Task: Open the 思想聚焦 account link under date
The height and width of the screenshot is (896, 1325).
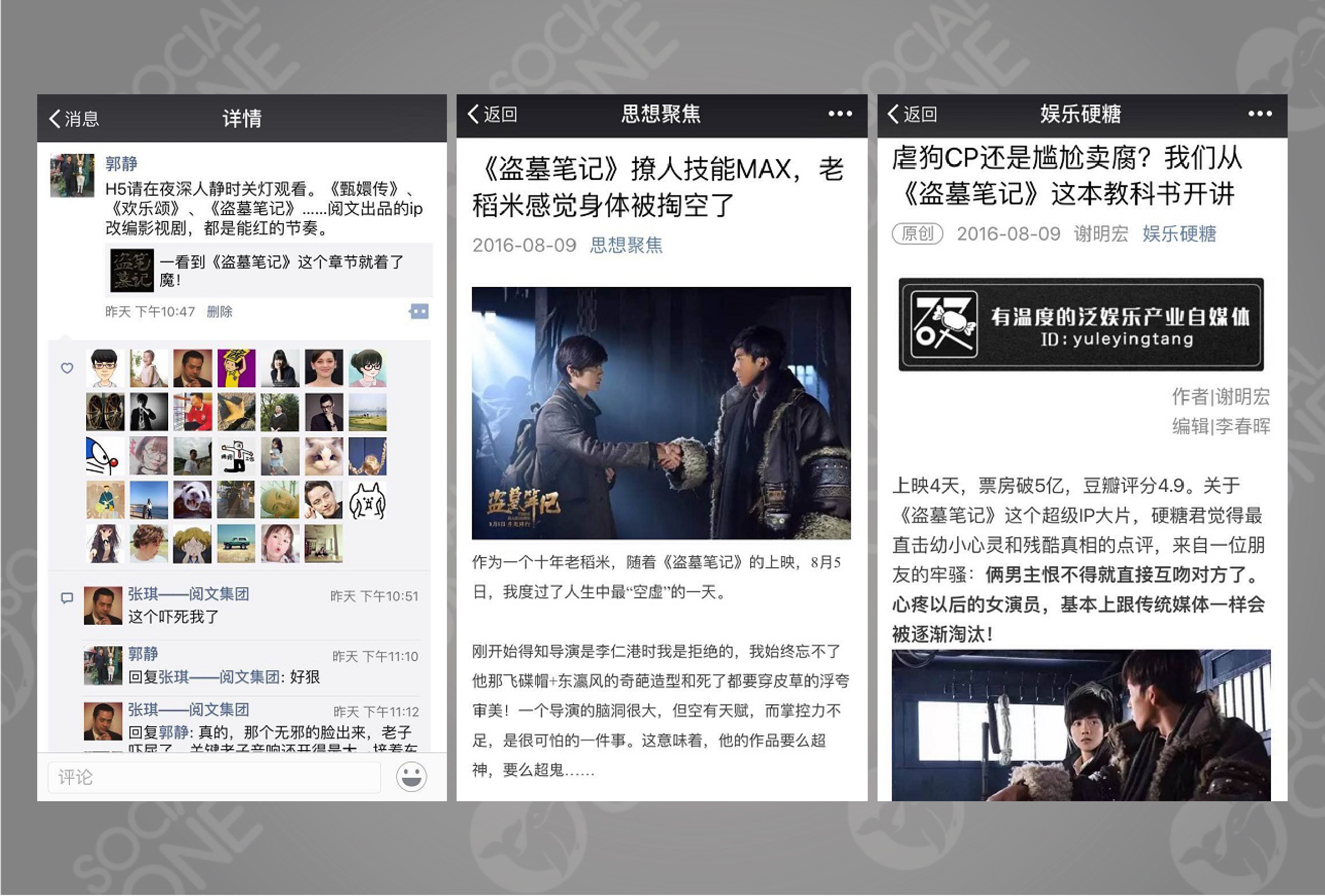Action: tap(626, 245)
